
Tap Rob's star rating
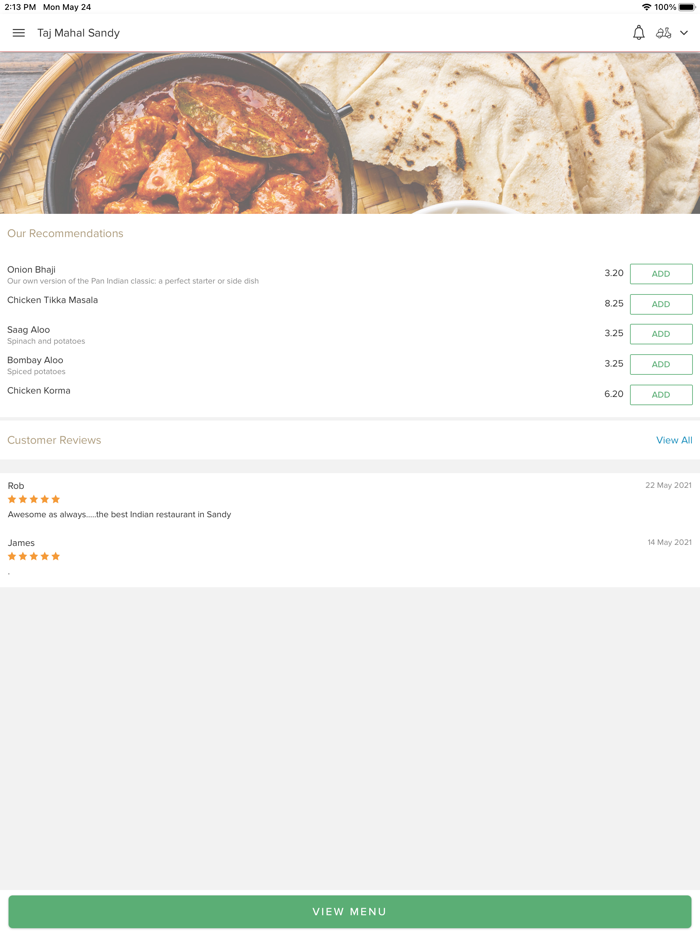pos(34,499)
